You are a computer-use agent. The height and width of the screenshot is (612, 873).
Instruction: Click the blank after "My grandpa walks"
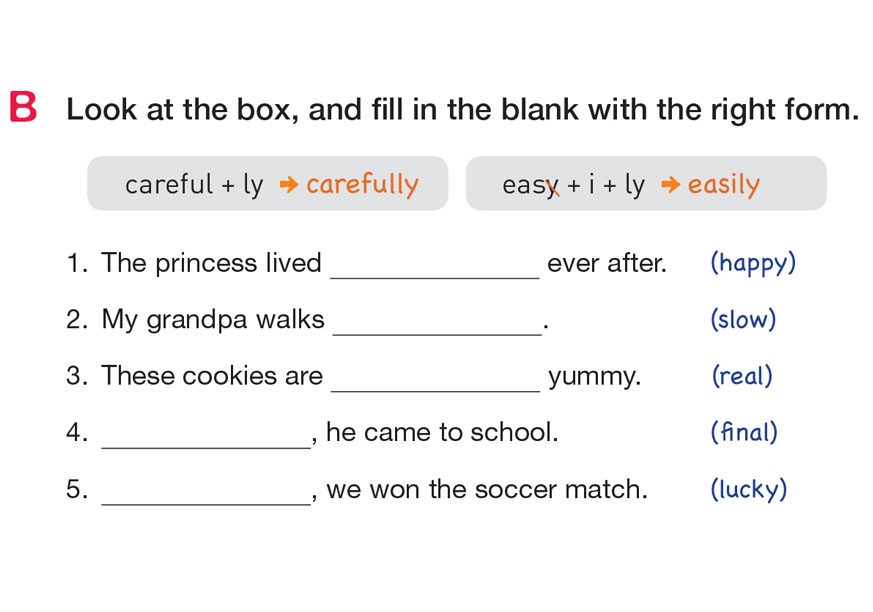(434, 323)
